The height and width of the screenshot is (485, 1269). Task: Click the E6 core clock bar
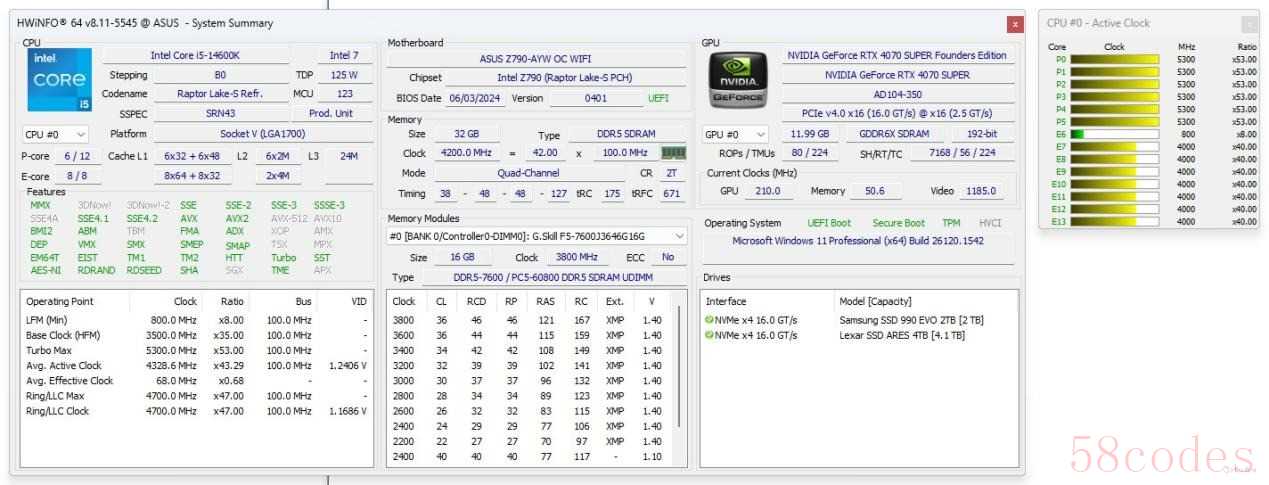click(1114, 134)
